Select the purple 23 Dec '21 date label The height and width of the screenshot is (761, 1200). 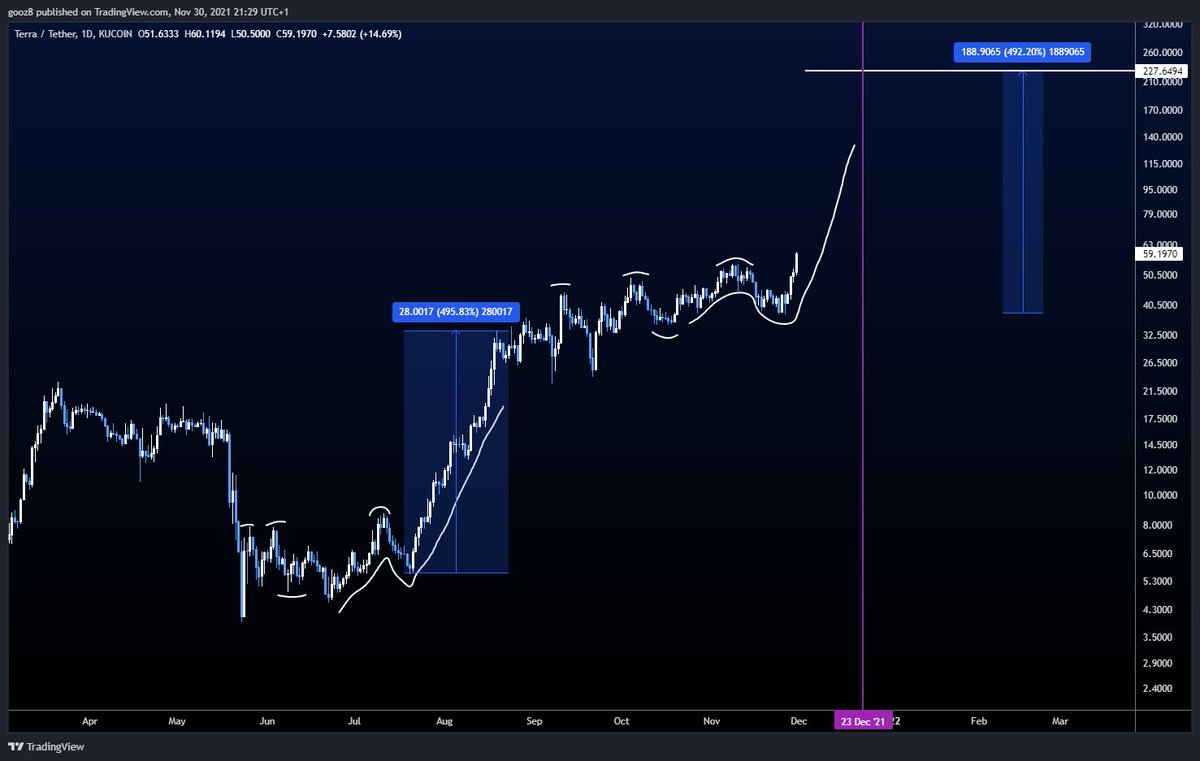coord(861,720)
